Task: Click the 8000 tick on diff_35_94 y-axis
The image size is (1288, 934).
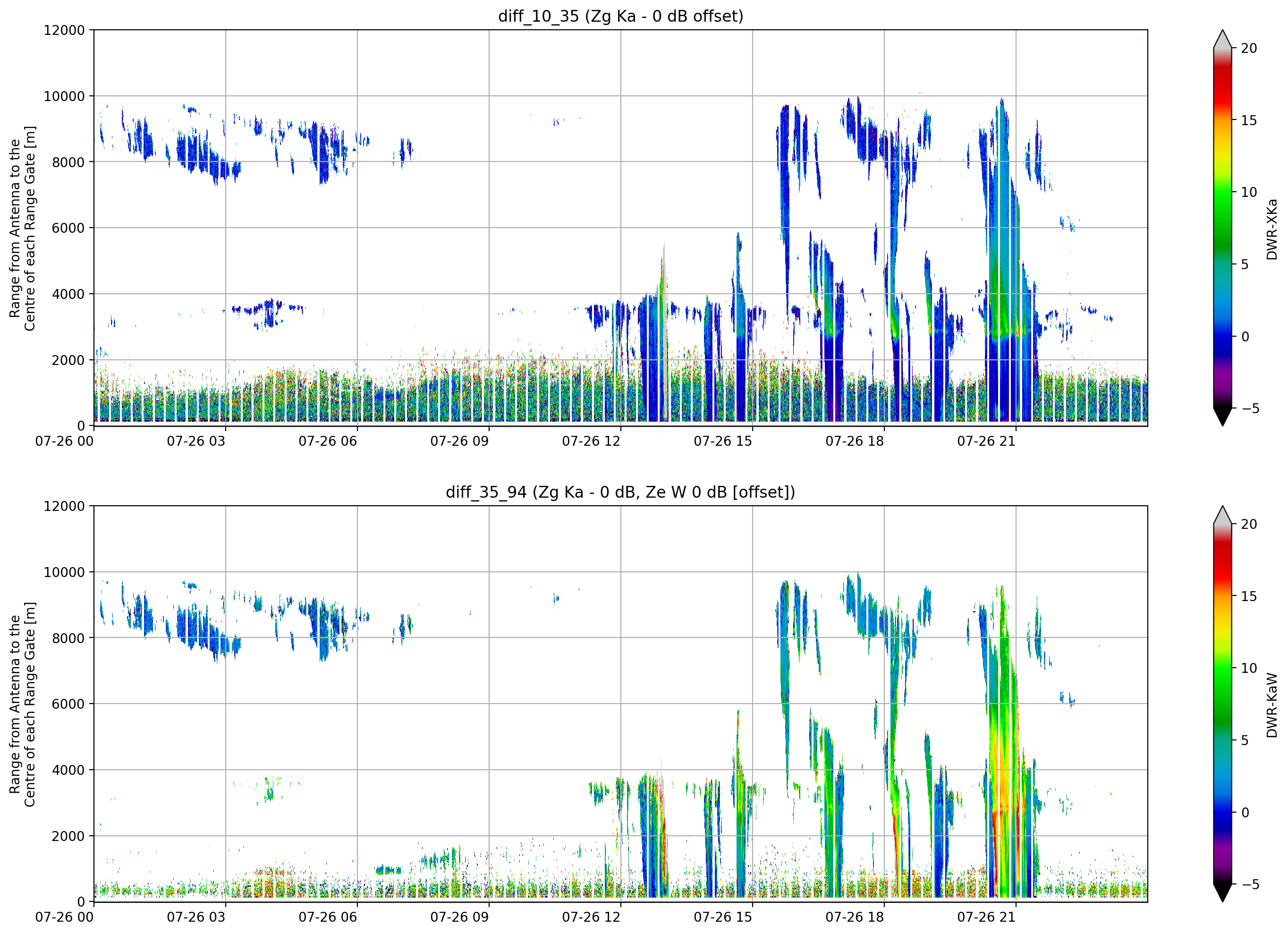Action: (68, 638)
